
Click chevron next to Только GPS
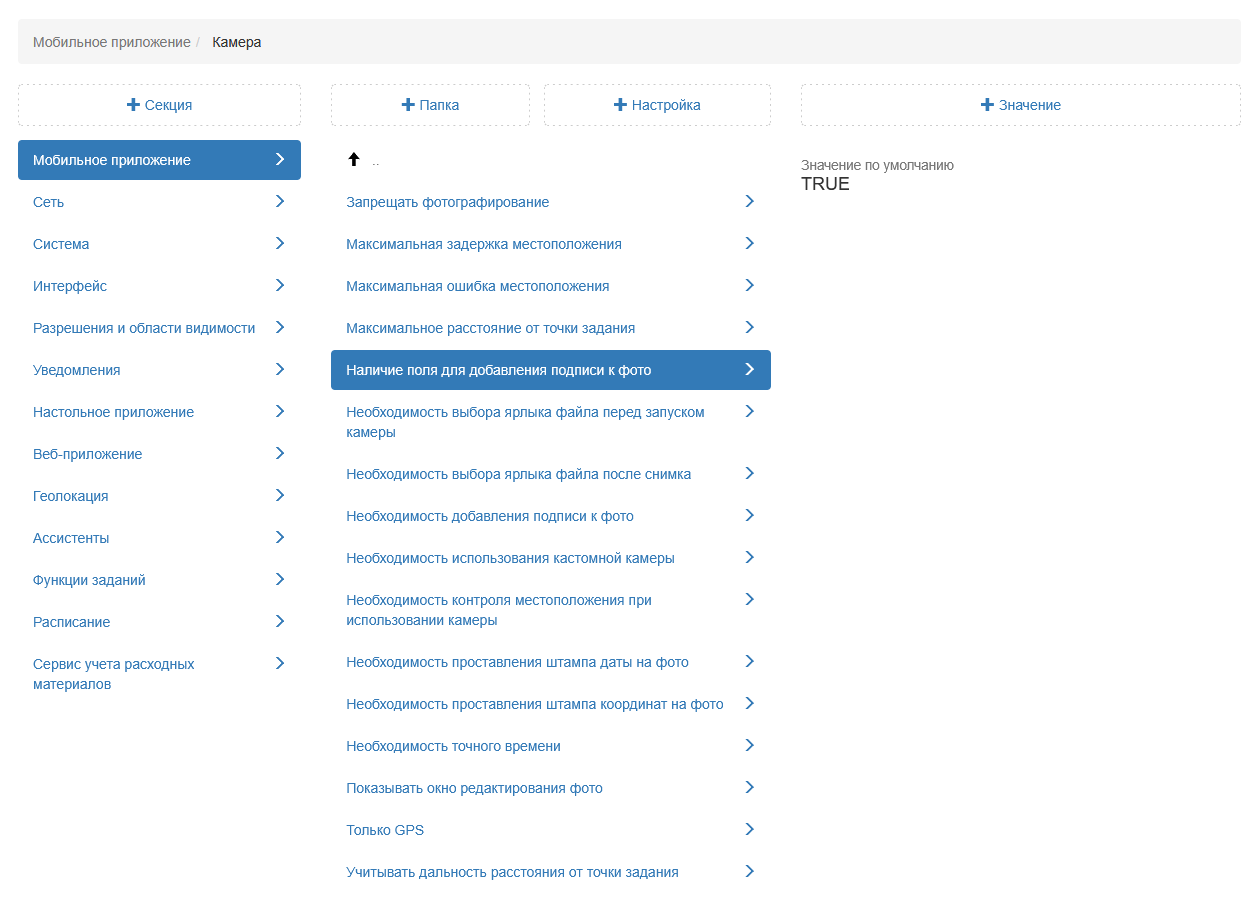pyautogui.click(x=750, y=829)
